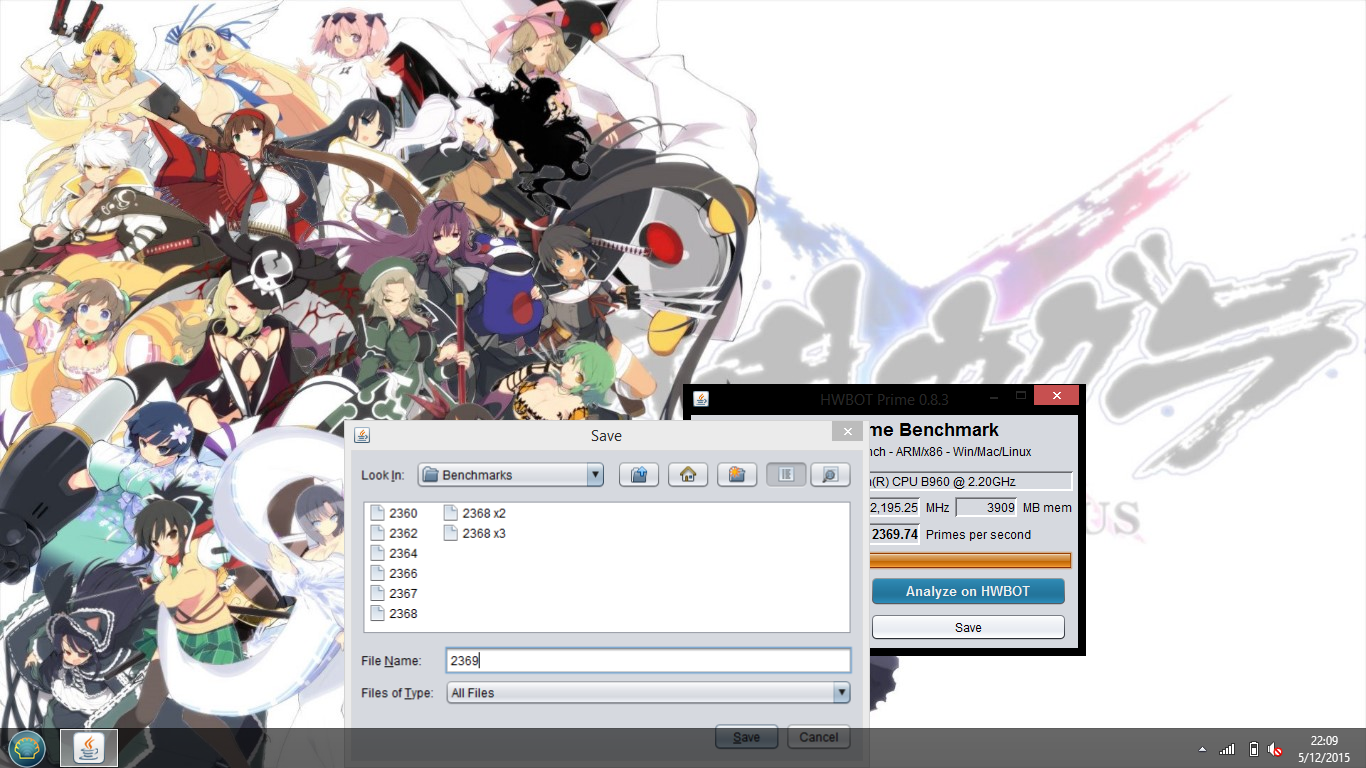
Task: Click Analyze on HWBOT button
Action: 968,591
